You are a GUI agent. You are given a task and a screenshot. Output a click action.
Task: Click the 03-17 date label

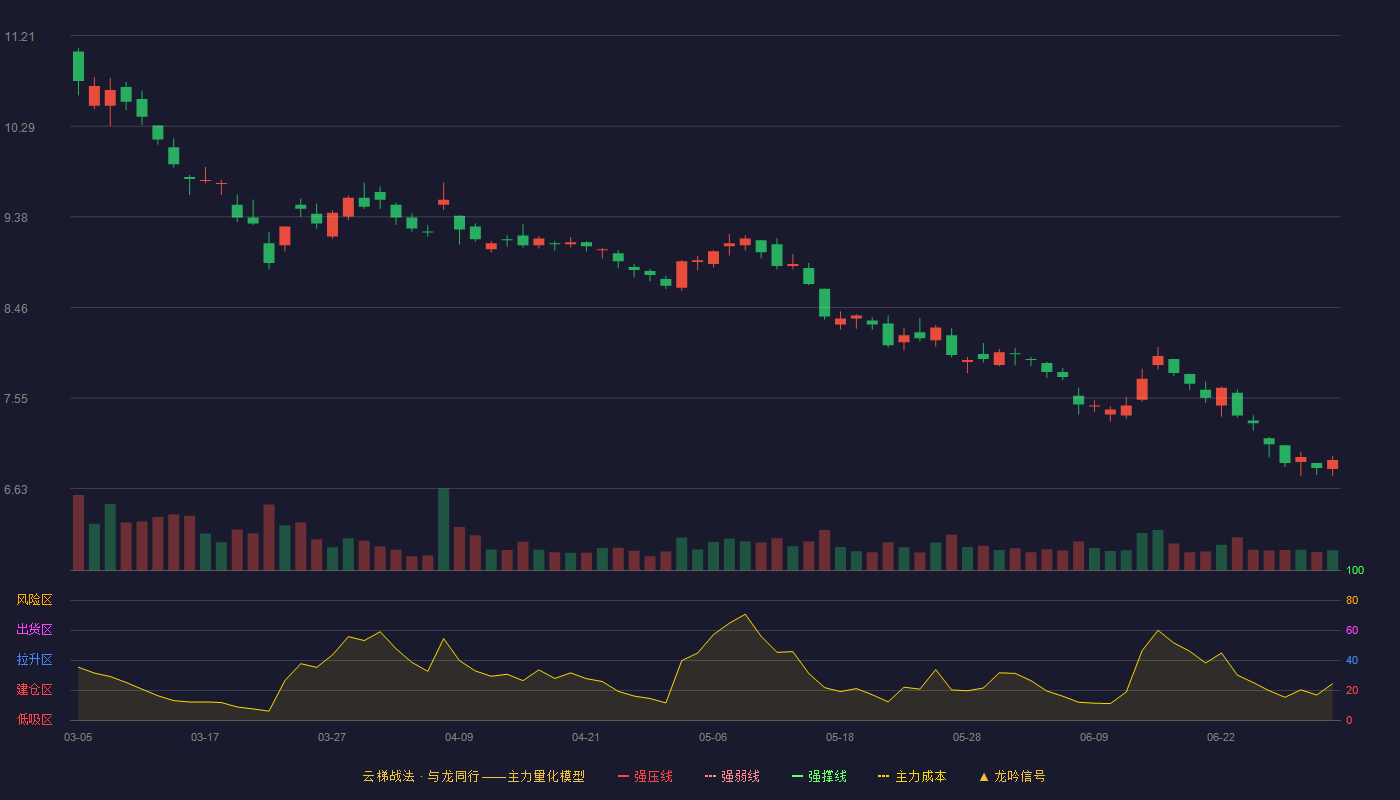205,737
